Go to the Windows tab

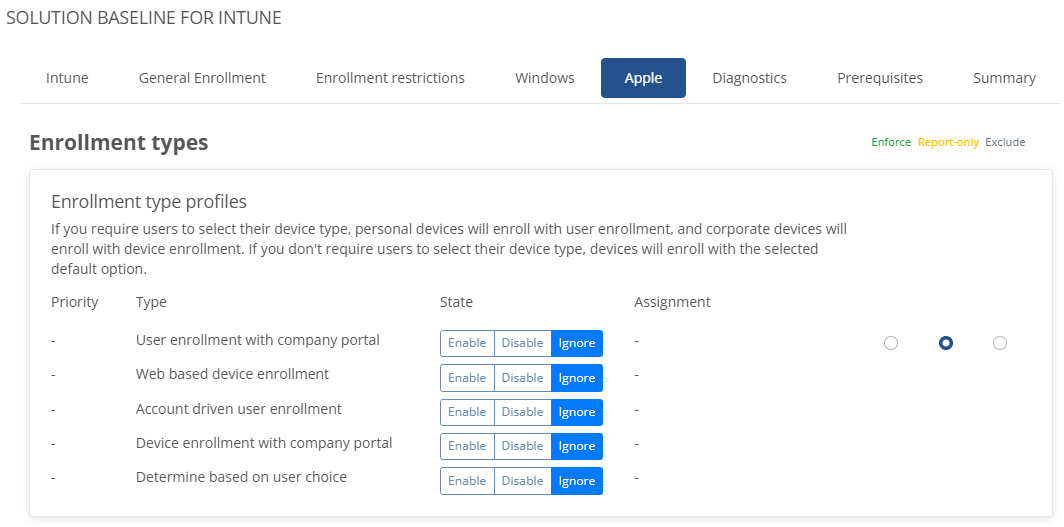pyautogui.click(x=545, y=78)
